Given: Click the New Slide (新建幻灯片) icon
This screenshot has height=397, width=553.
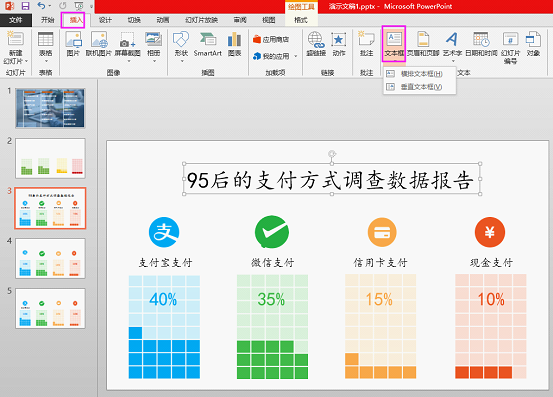Looking at the screenshot, I should [15, 39].
